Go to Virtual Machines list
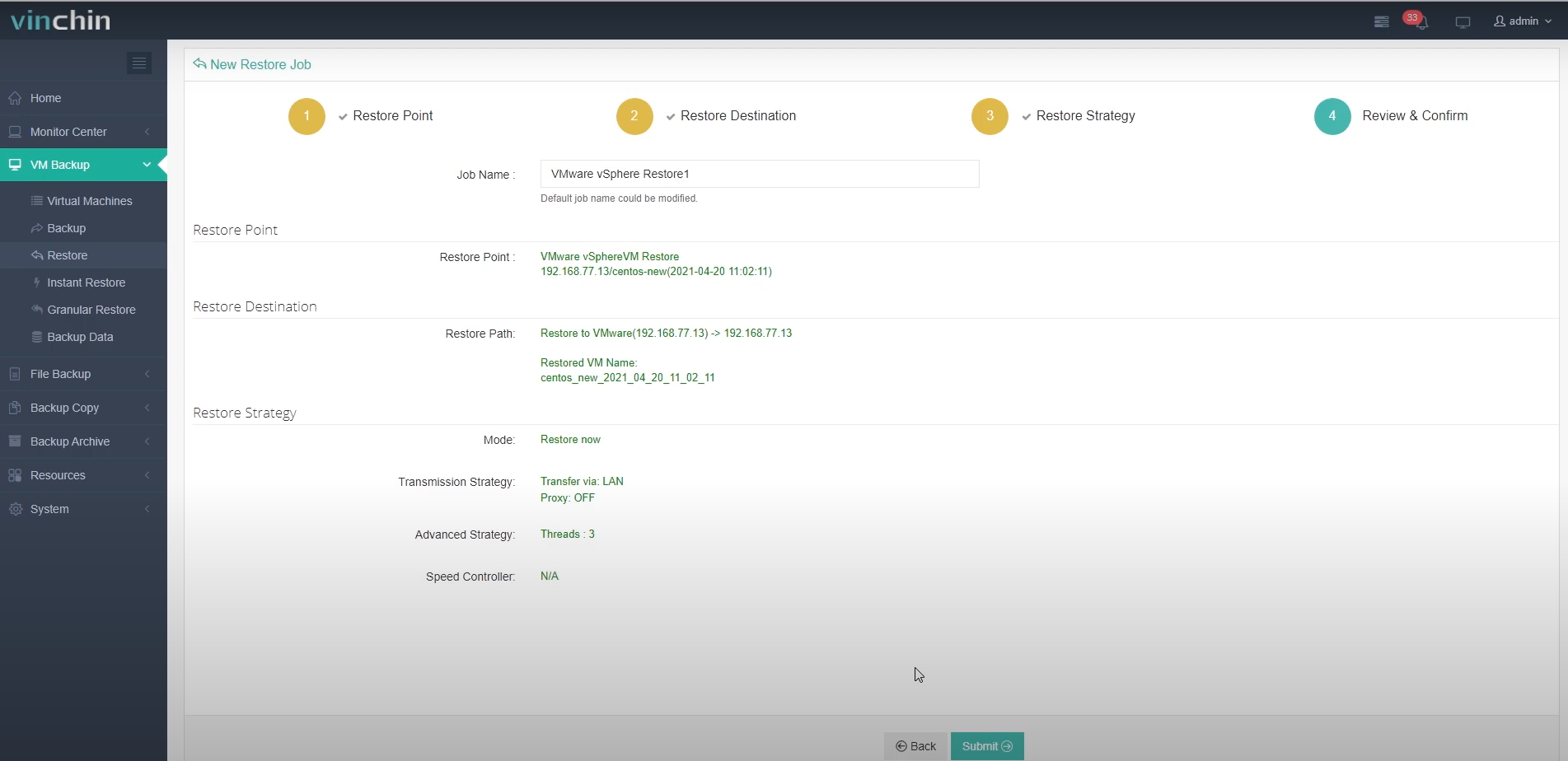 click(x=89, y=201)
